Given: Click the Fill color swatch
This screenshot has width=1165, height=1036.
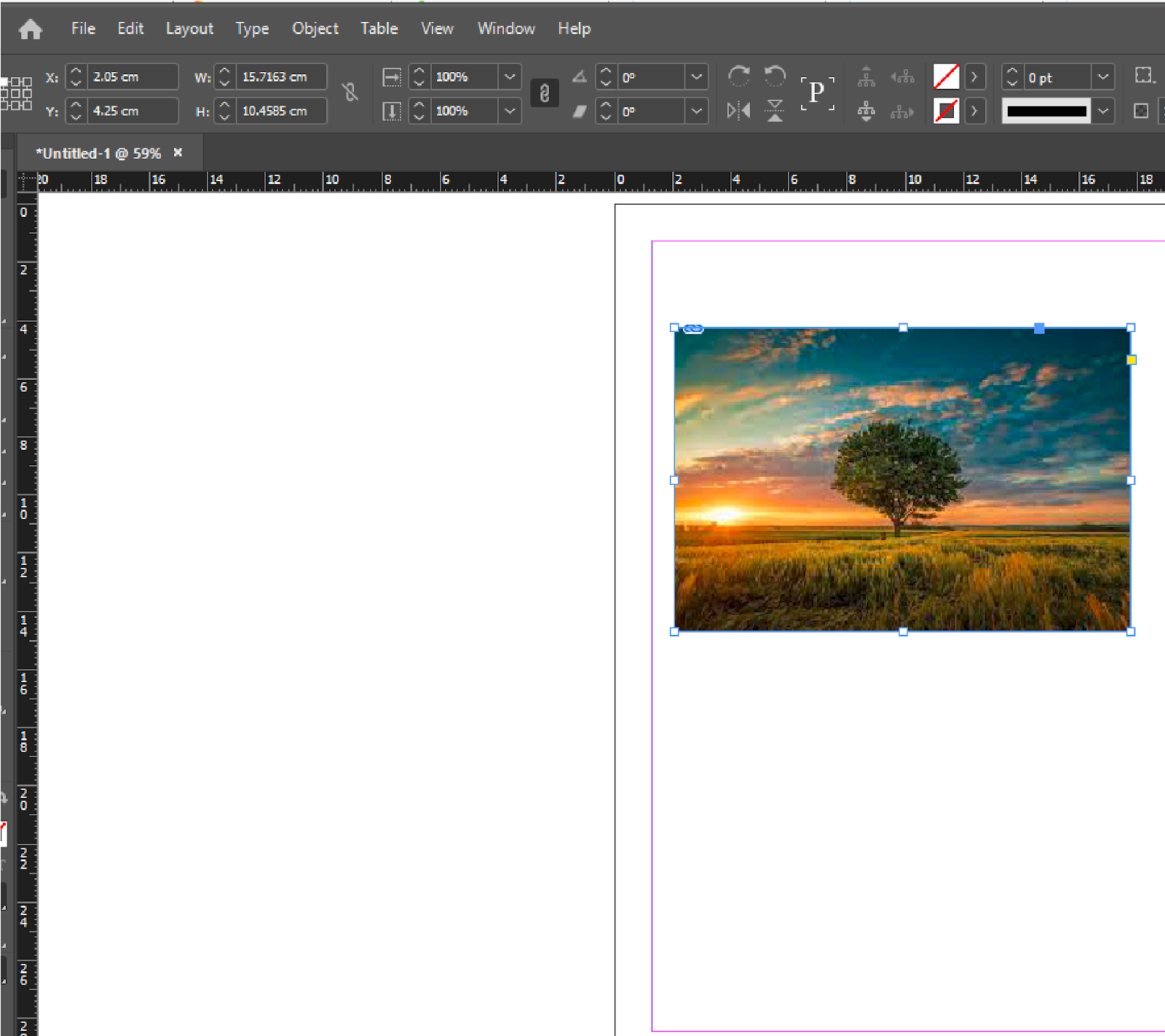Looking at the screenshot, I should tap(946, 76).
